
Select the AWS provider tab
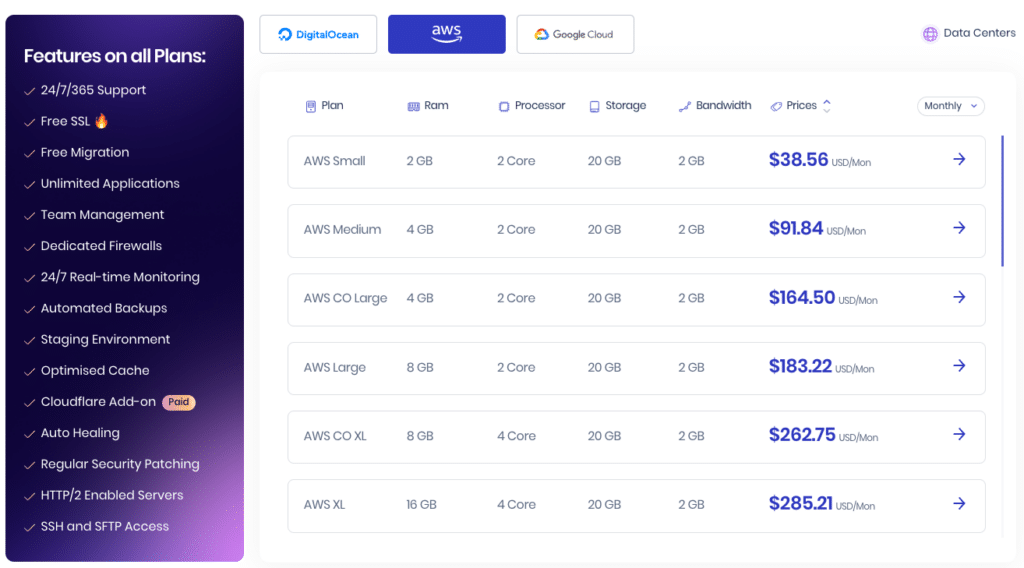coord(447,35)
